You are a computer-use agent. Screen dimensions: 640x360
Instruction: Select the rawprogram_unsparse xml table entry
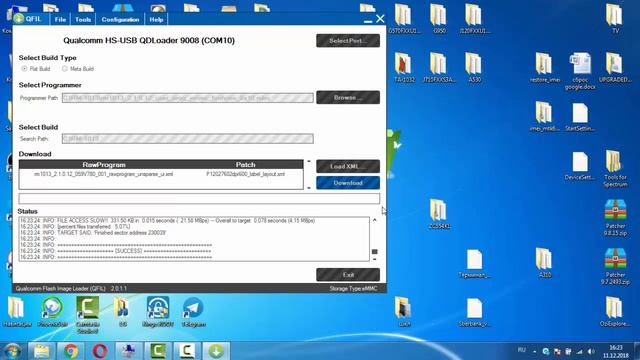[x=103, y=174]
